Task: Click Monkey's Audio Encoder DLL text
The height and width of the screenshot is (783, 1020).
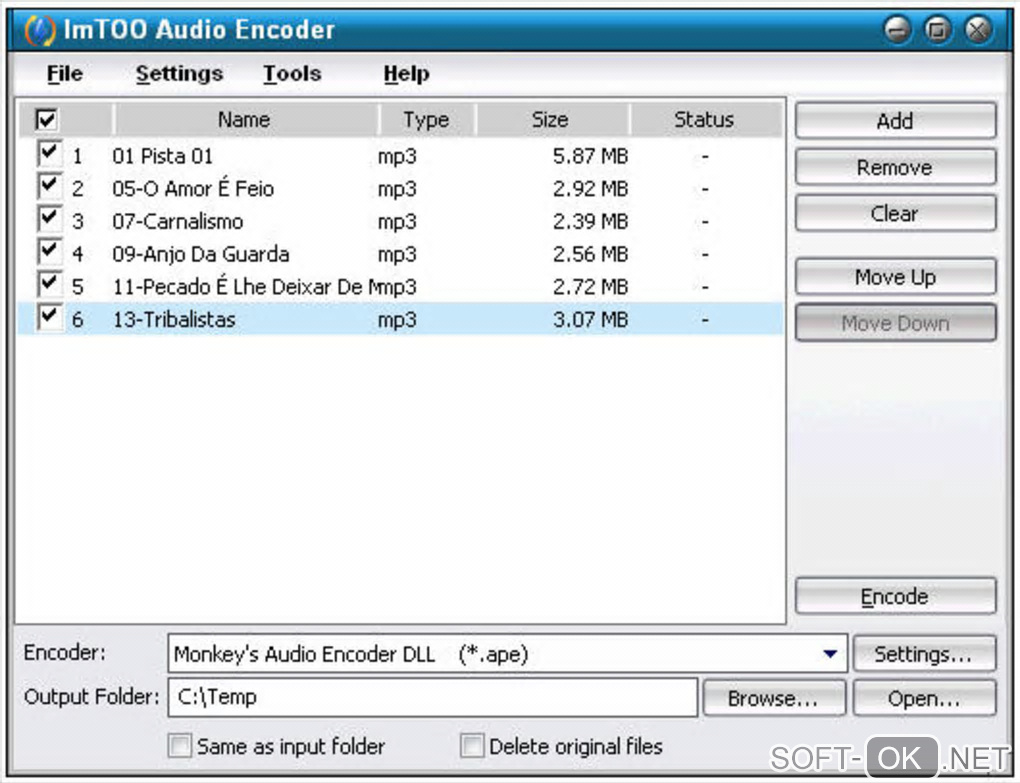Action: click(x=304, y=654)
